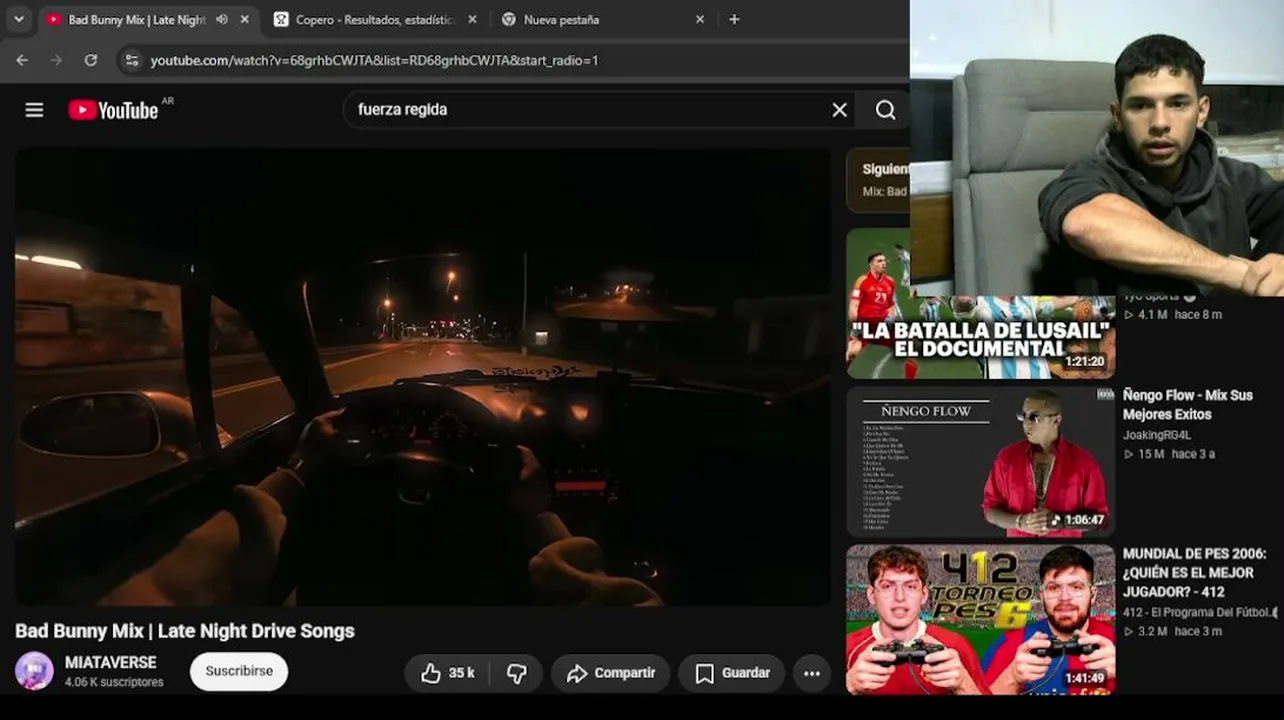
Task: Click the browser address bar URL
Action: pos(374,60)
